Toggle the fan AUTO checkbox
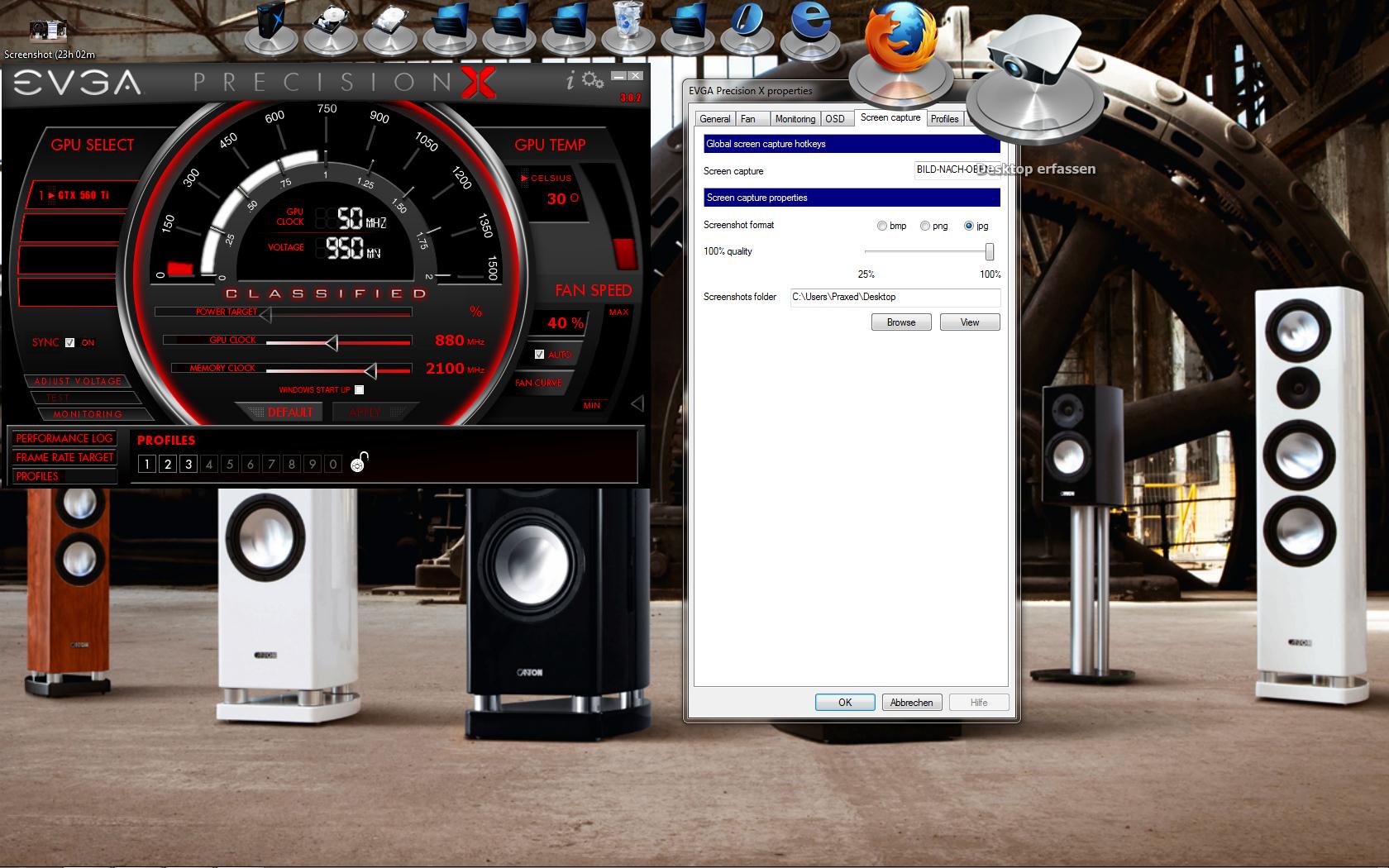The image size is (1389, 868). [x=539, y=355]
